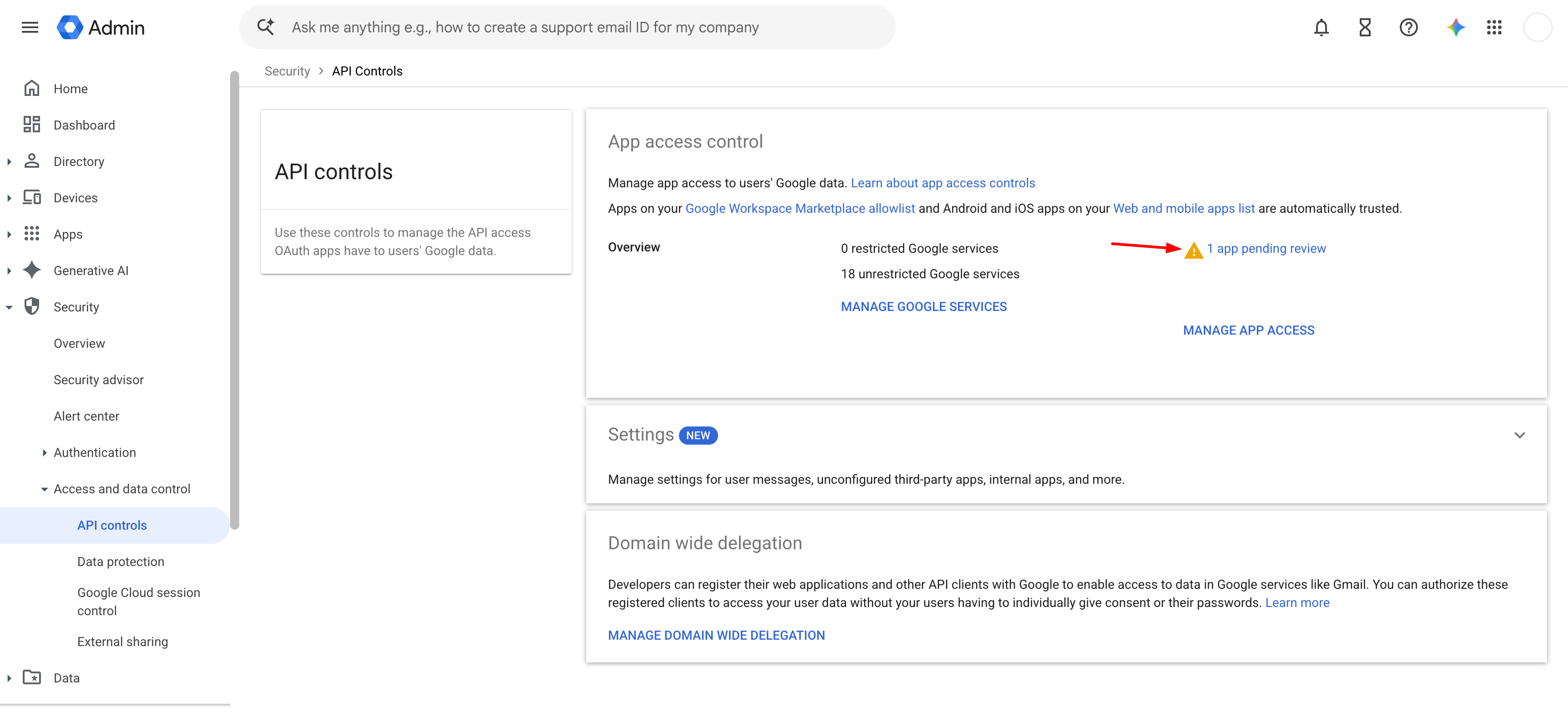Viewport: 1568px width, 712px height.
Task: Click Security in the breadcrumb
Action: tap(287, 71)
